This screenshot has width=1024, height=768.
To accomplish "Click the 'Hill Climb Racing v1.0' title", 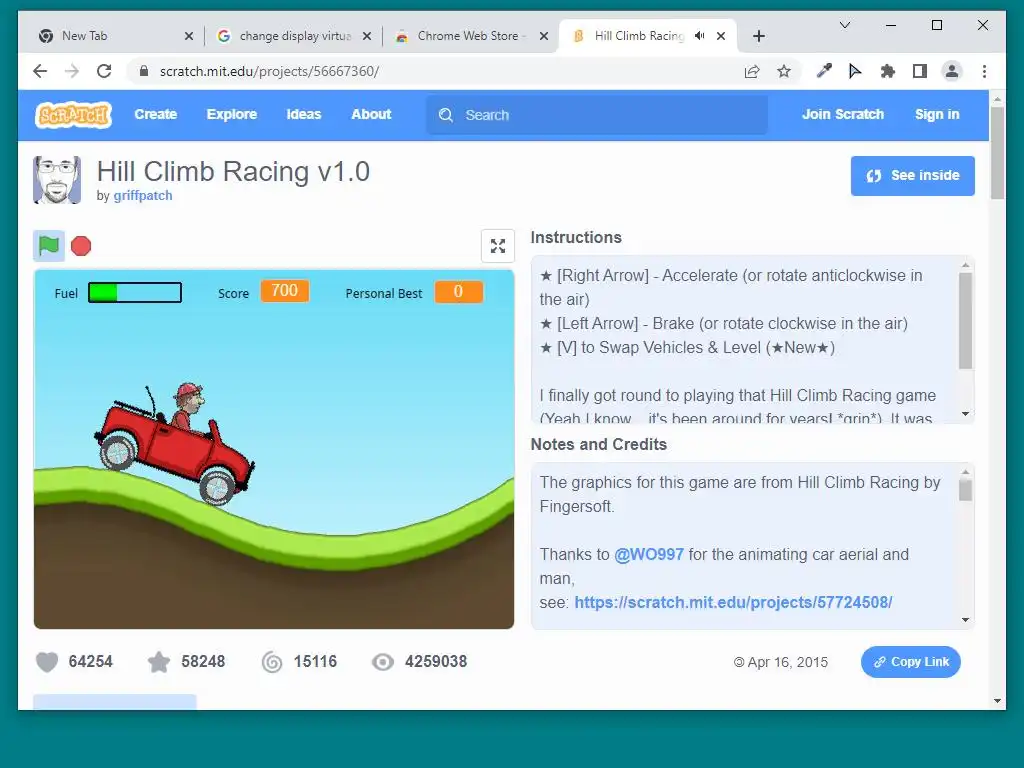I will coord(233,172).
